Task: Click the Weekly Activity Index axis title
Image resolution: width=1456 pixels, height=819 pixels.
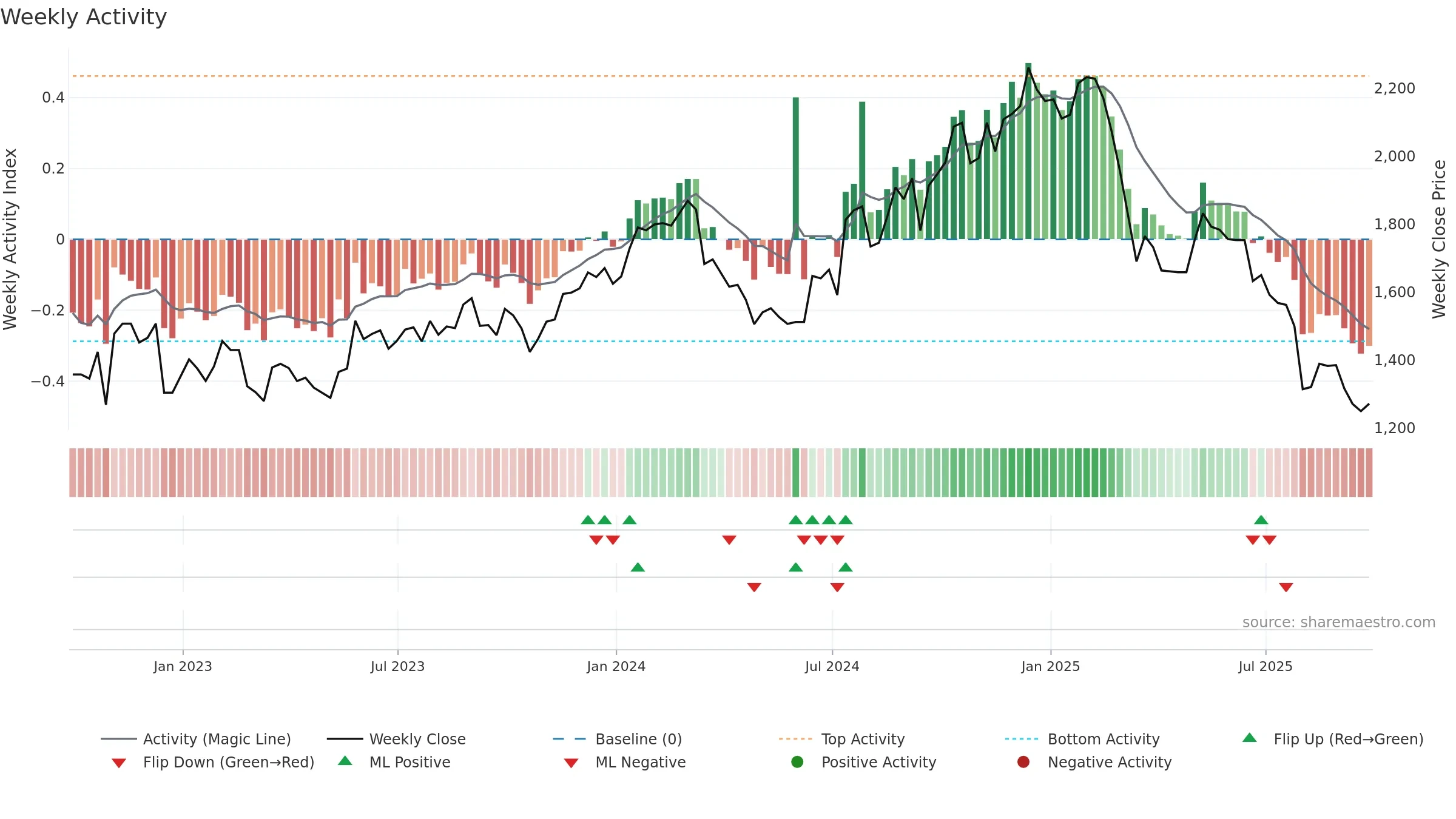Action: [10, 239]
